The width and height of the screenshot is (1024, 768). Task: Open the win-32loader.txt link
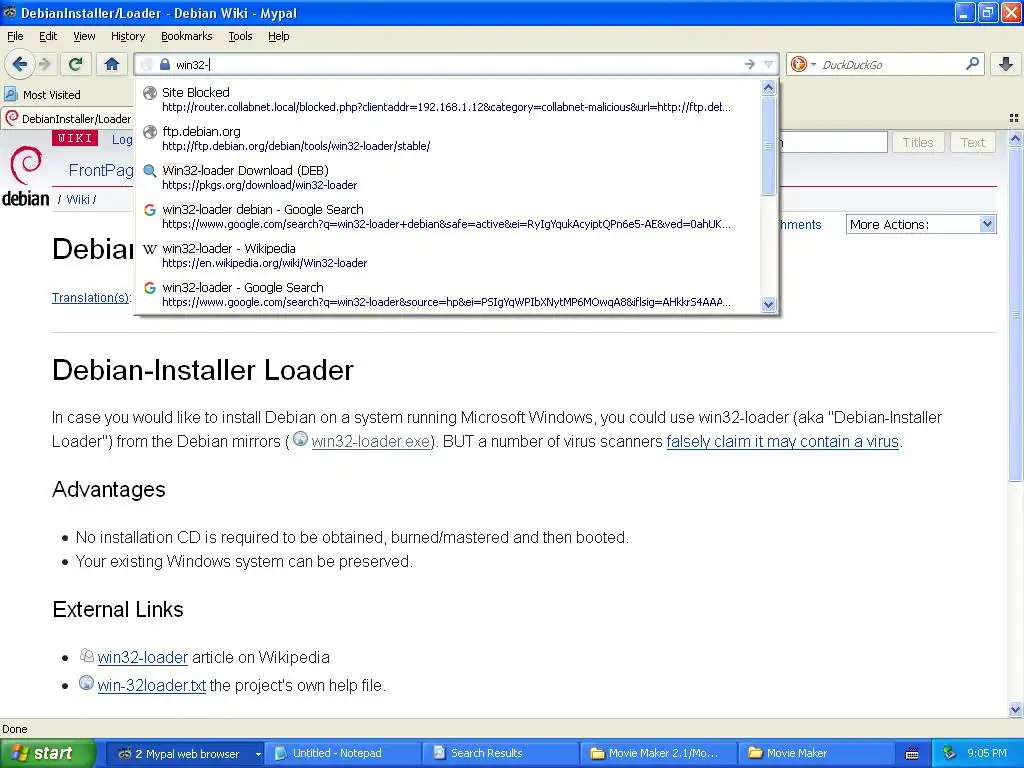pyautogui.click(x=152, y=685)
